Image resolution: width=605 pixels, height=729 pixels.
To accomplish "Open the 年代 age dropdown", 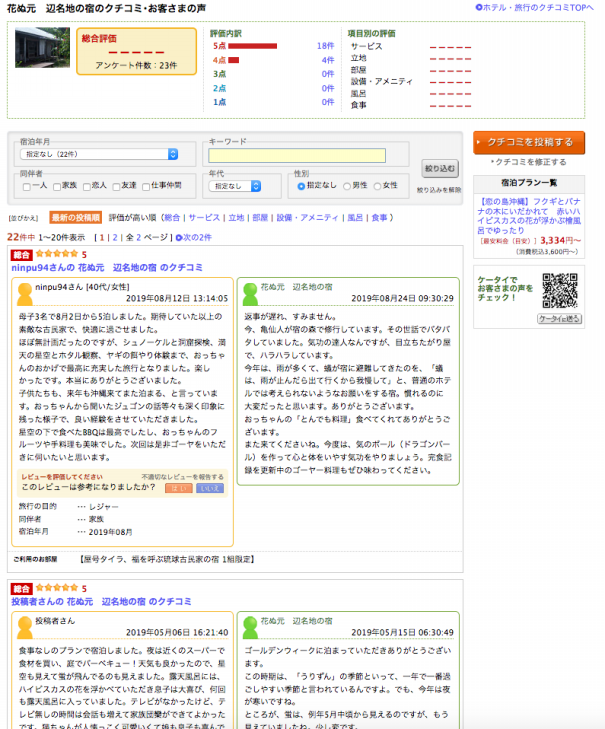I will pyautogui.click(x=233, y=186).
